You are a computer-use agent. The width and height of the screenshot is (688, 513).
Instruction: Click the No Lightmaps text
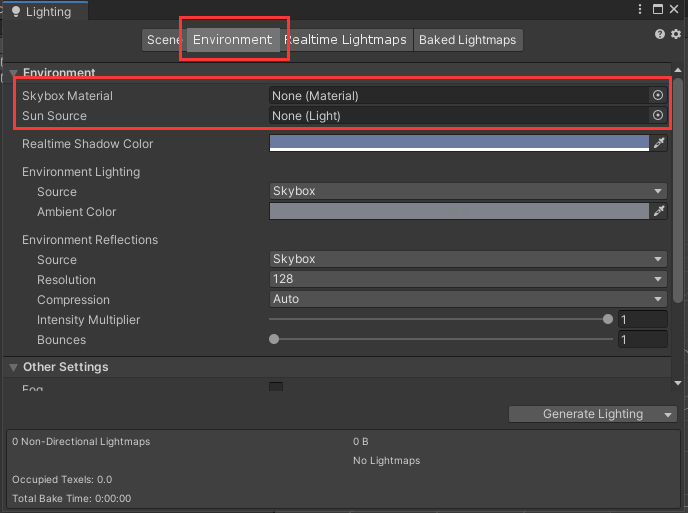click(x=387, y=461)
